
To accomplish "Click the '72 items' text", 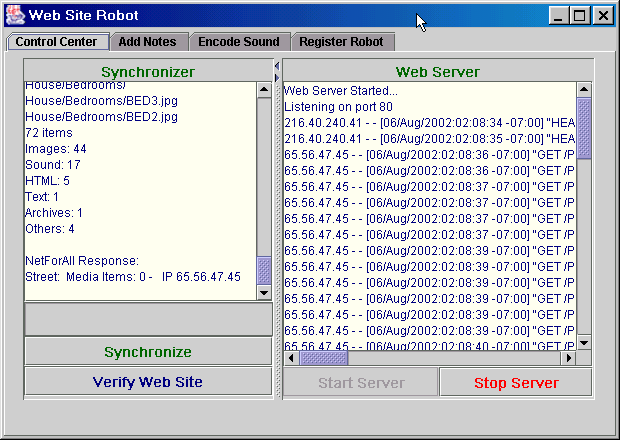I will click(x=49, y=133).
